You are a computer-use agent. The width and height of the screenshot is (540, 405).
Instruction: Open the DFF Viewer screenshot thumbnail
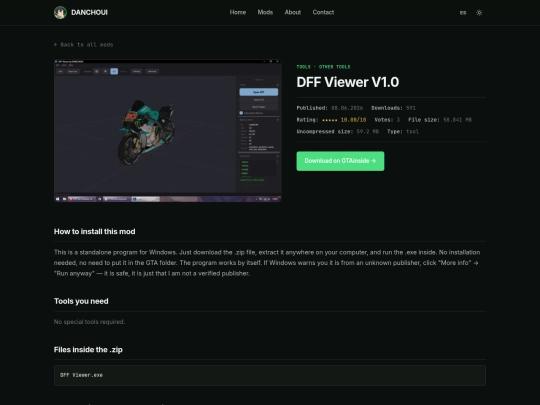pyautogui.click(x=168, y=131)
